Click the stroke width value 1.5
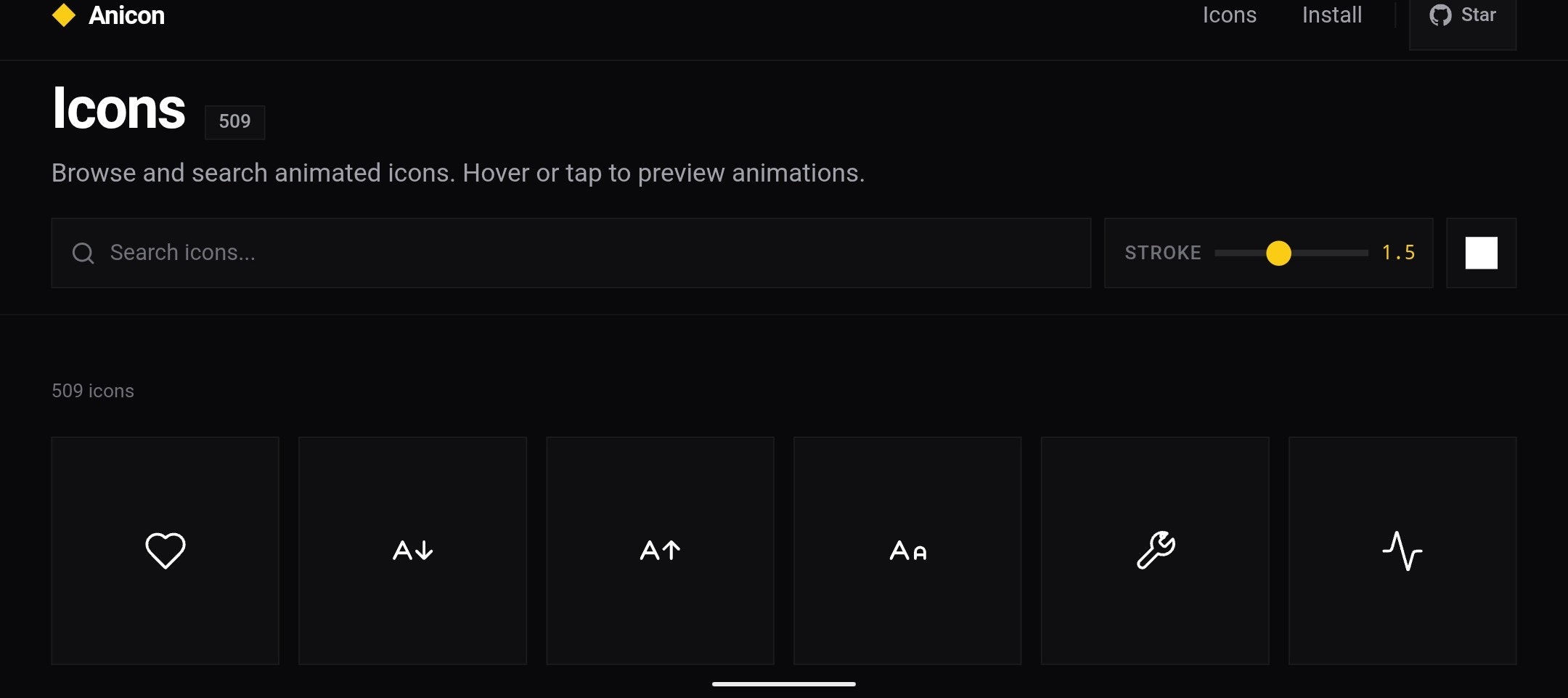This screenshot has height=698, width=1568. [x=1398, y=253]
